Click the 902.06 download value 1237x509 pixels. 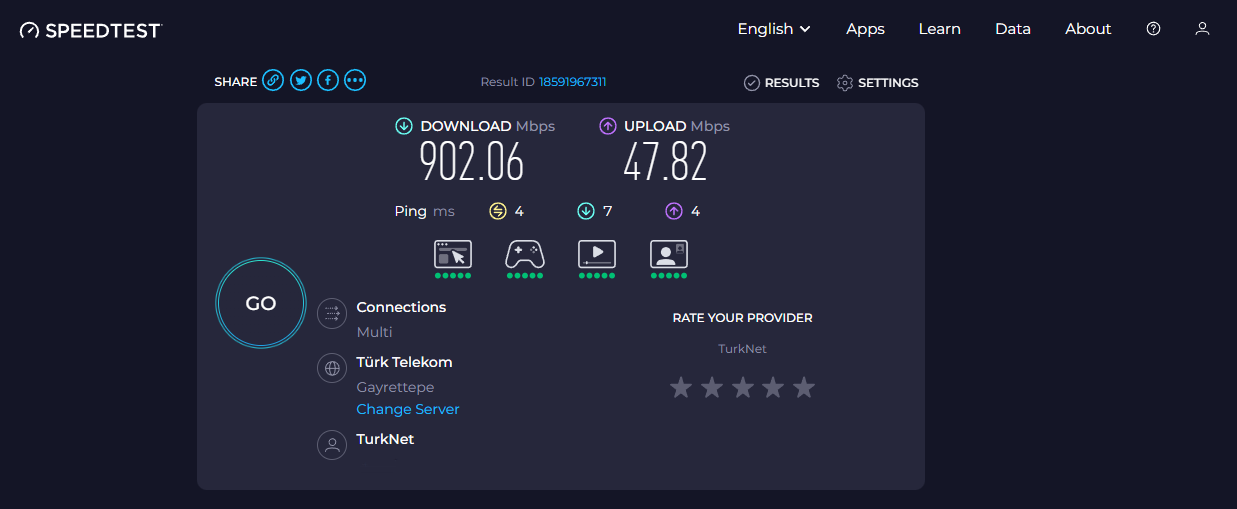(471, 161)
